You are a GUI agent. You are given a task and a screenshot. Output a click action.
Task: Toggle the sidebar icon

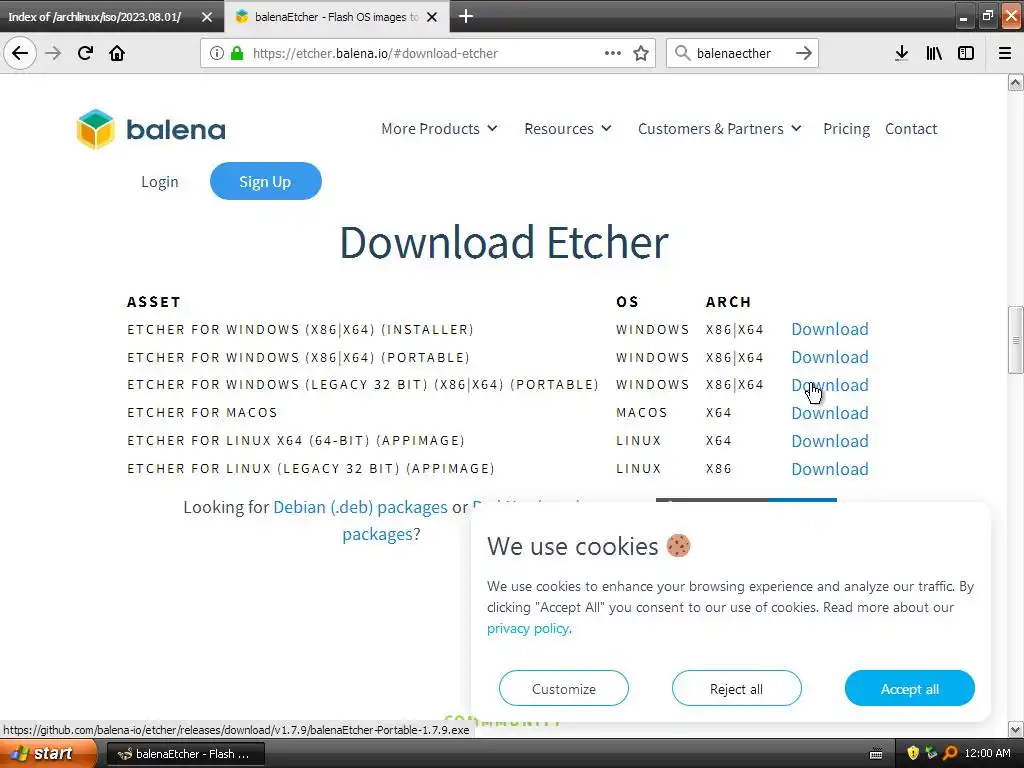pos(966,53)
